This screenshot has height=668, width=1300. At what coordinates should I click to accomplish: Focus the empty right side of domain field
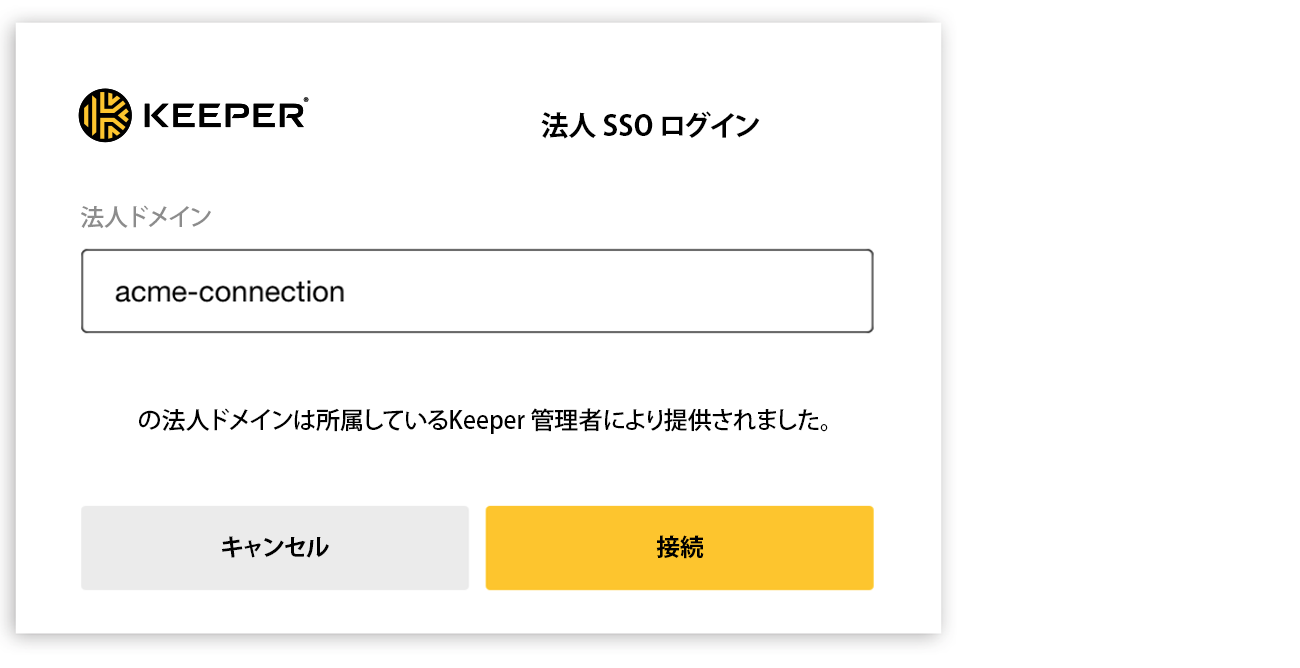(610, 291)
